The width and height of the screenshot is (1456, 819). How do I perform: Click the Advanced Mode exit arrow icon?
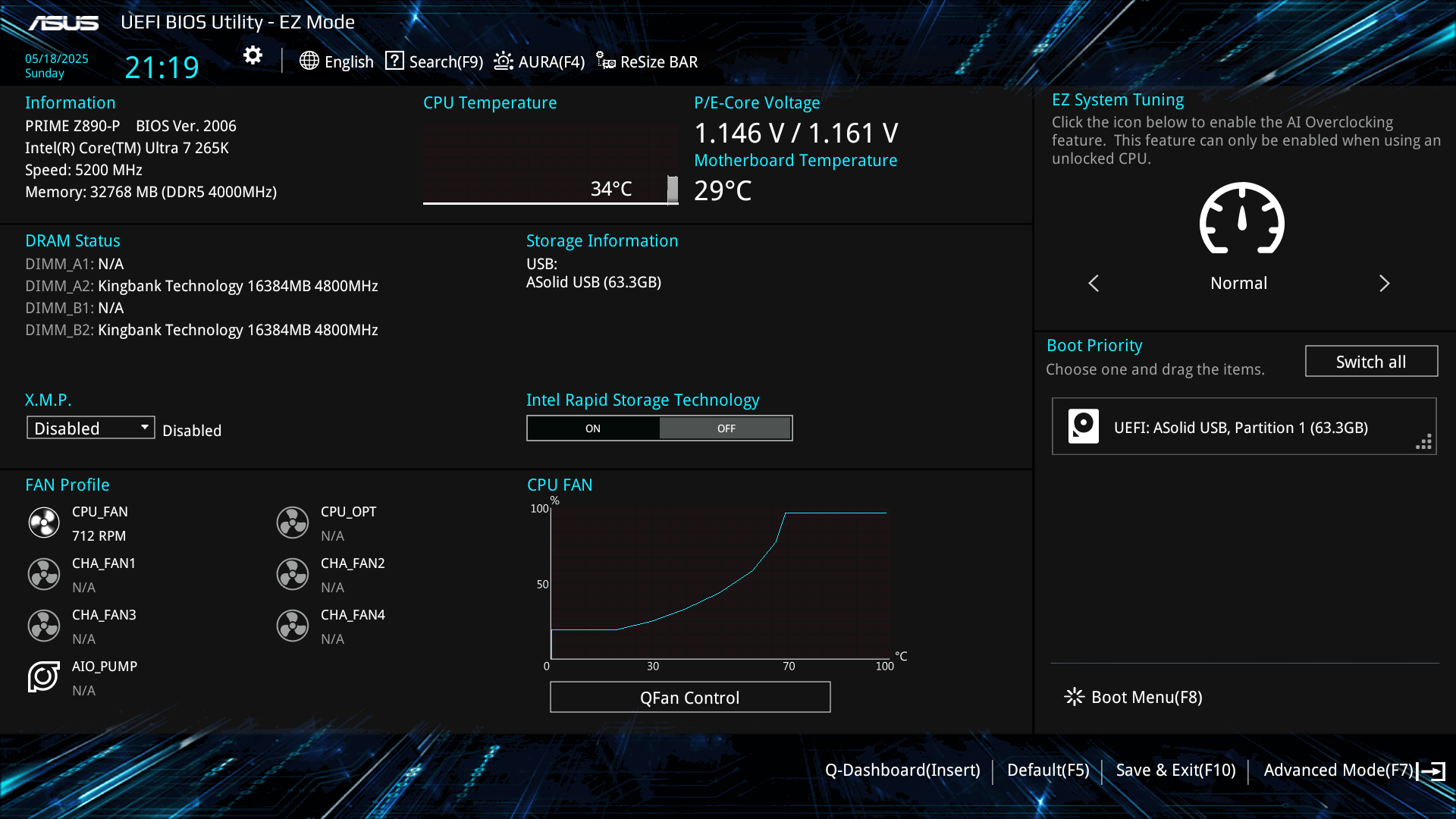tap(1432, 771)
